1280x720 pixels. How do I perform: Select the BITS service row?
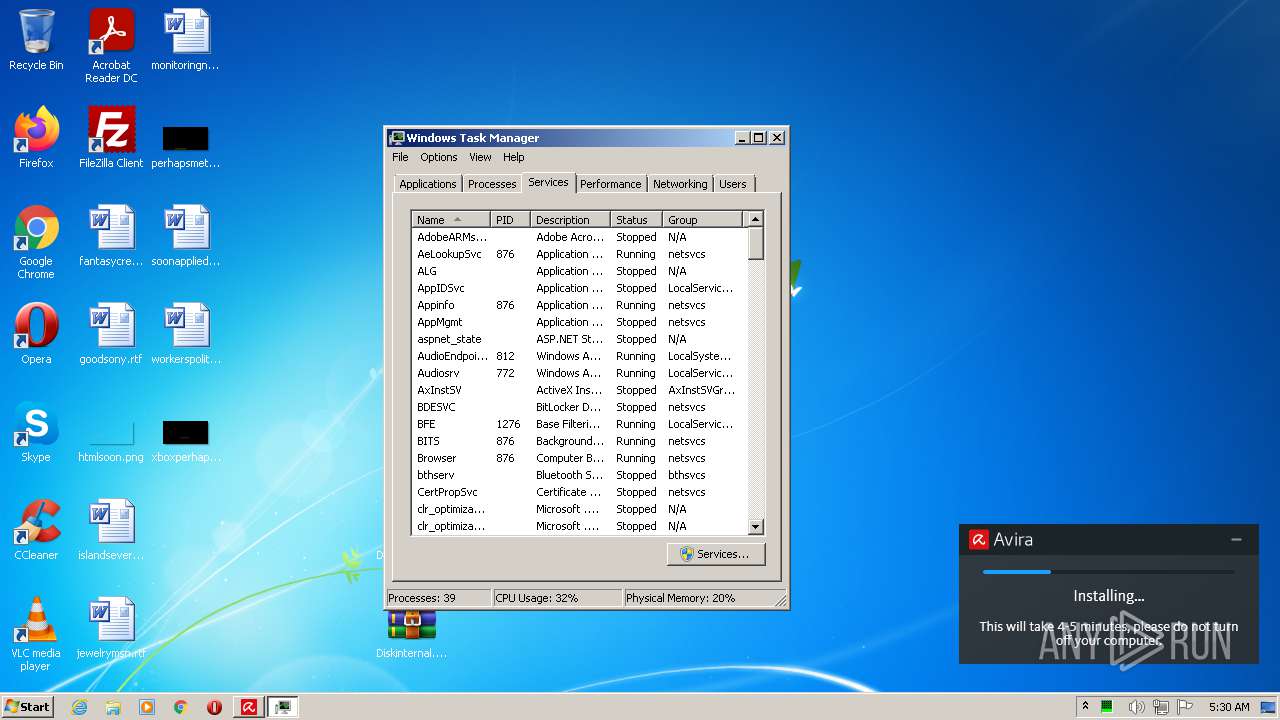point(579,441)
